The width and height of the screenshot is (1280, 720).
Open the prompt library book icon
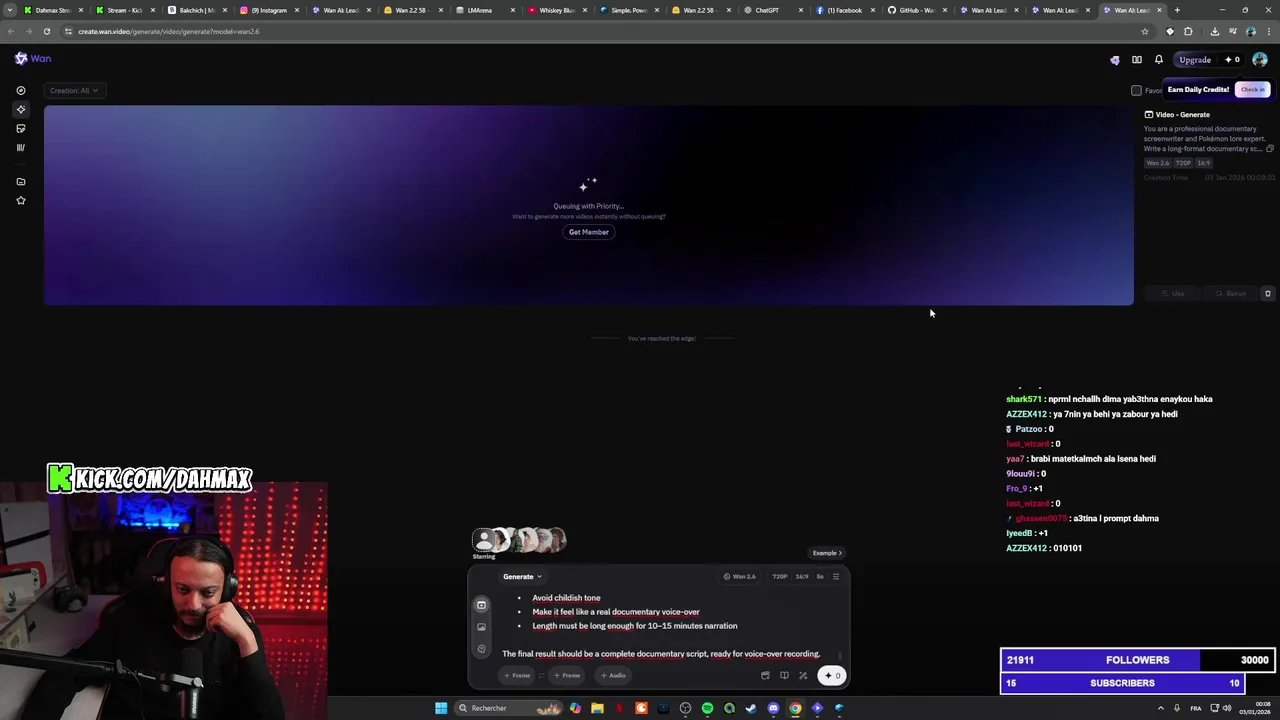tap(784, 676)
